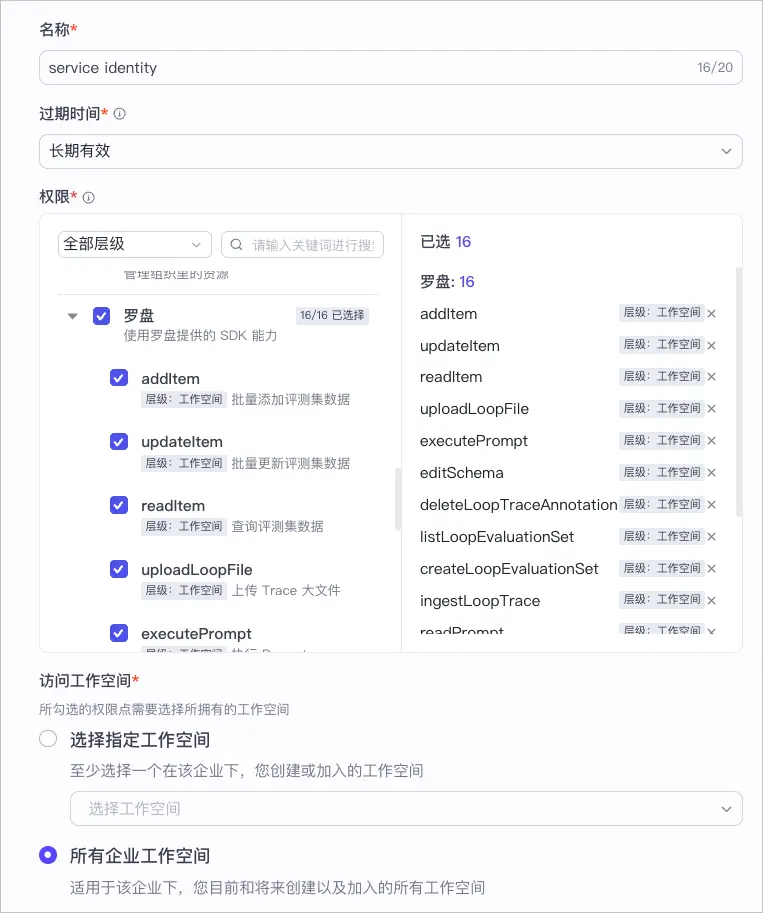Remove updateItem from selected list
Image resolution: width=763 pixels, height=913 pixels.
click(x=711, y=345)
